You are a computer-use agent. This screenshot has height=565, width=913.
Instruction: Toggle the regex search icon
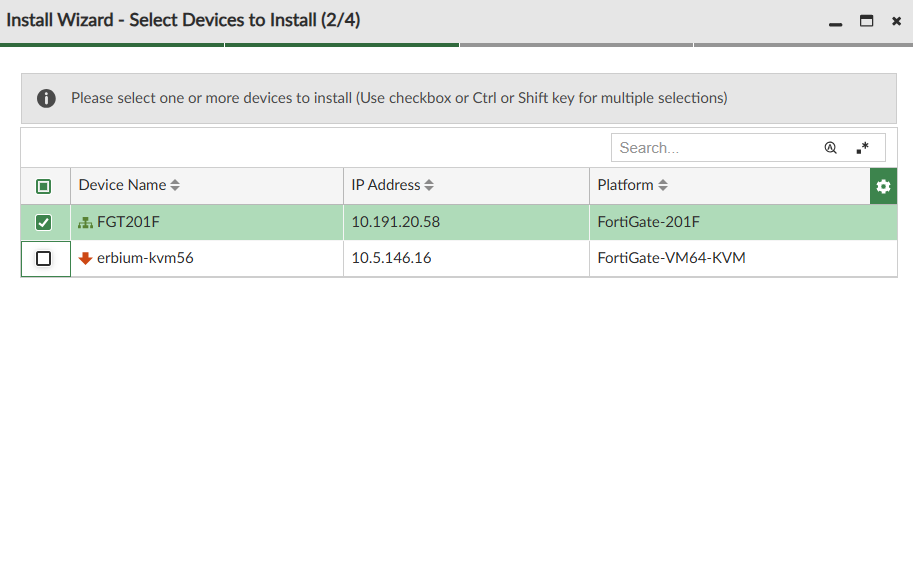point(862,148)
